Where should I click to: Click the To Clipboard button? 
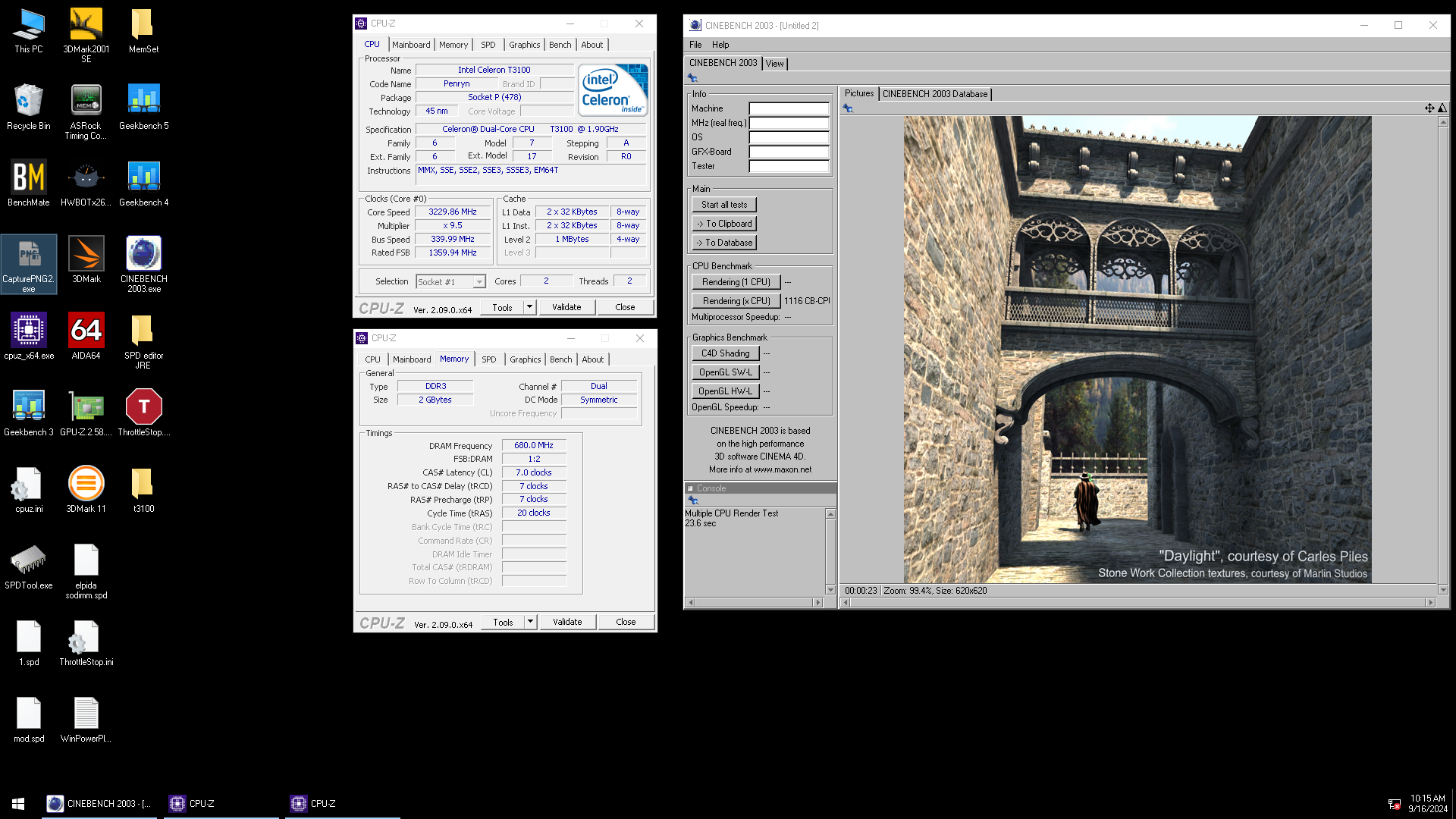724,224
